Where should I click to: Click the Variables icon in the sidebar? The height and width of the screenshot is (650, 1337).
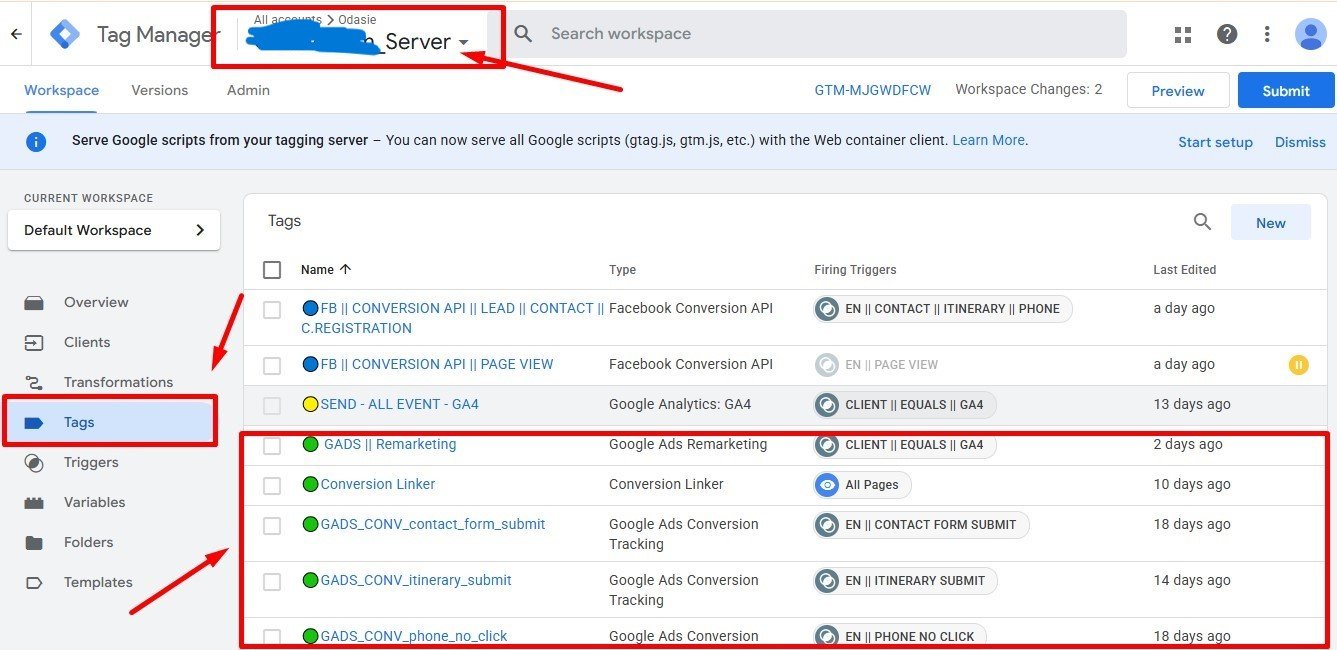click(34, 502)
